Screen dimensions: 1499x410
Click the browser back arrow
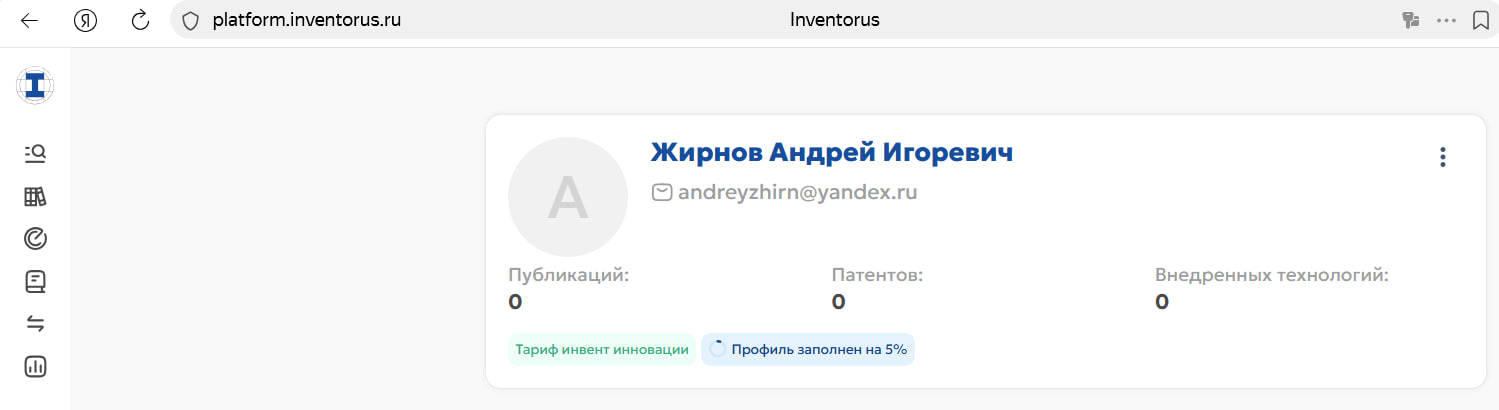[x=29, y=20]
